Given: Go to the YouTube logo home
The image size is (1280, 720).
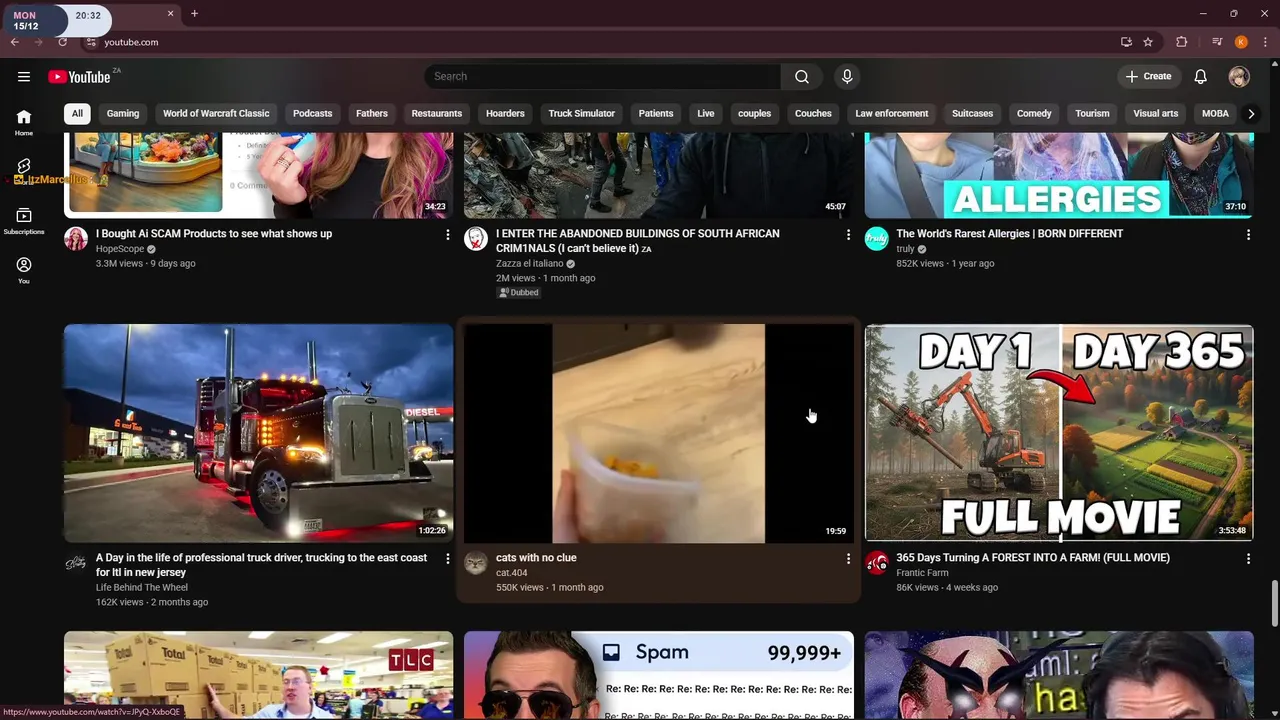Looking at the screenshot, I should tap(79, 77).
